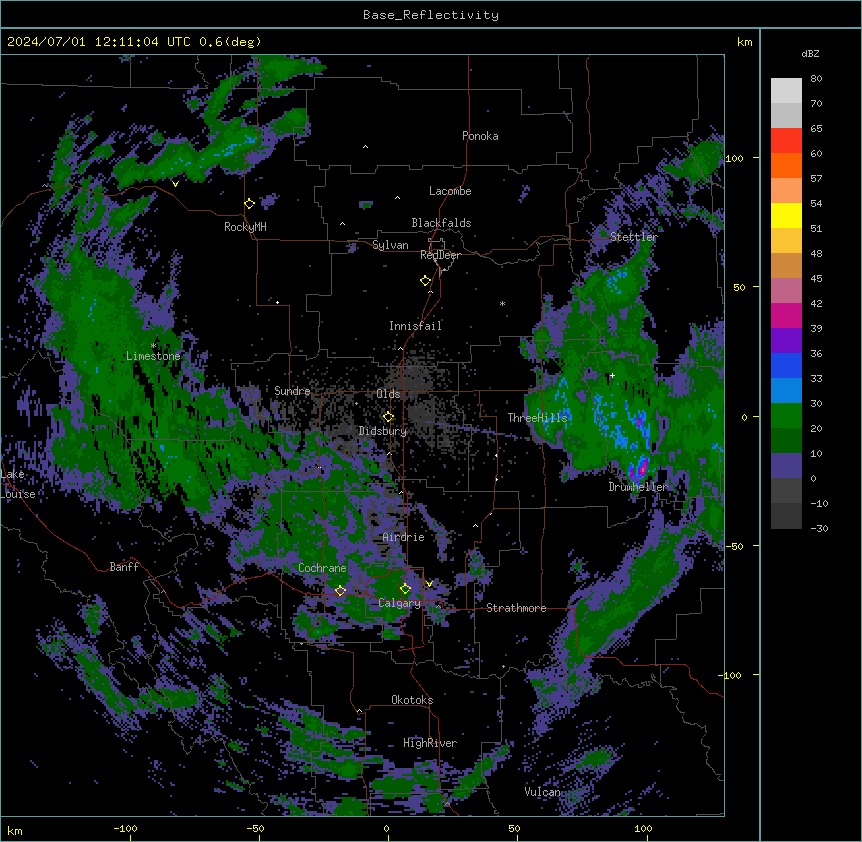
Task: Pick the light blue swatch above 30 in legend
Action: click(786, 391)
